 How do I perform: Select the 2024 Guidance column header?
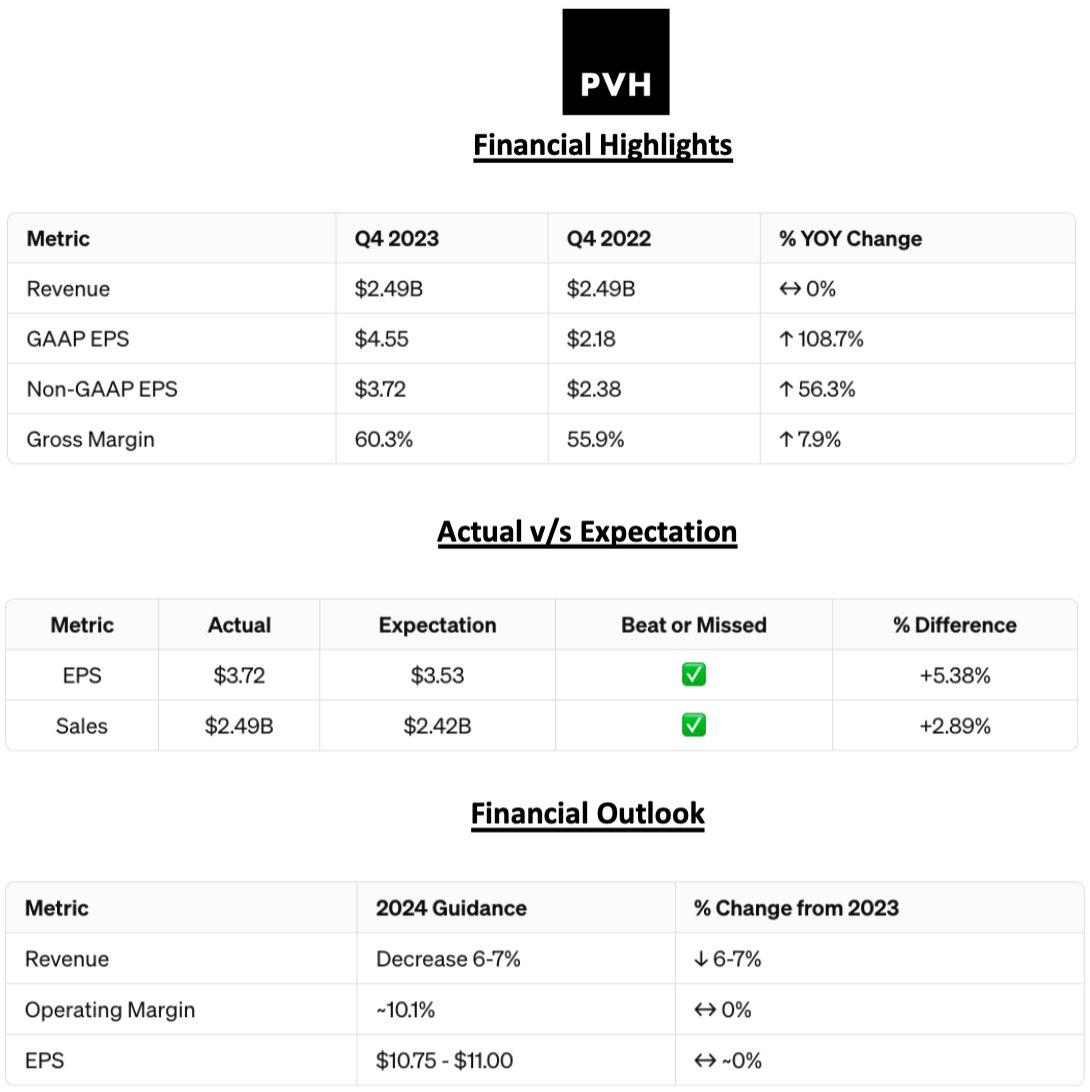[451, 908]
